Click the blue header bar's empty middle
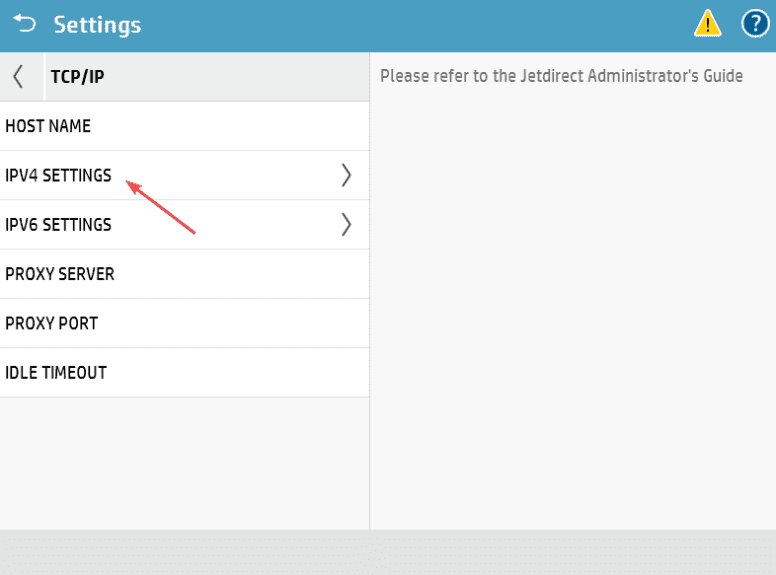Image resolution: width=776 pixels, height=575 pixels. [x=420, y=24]
